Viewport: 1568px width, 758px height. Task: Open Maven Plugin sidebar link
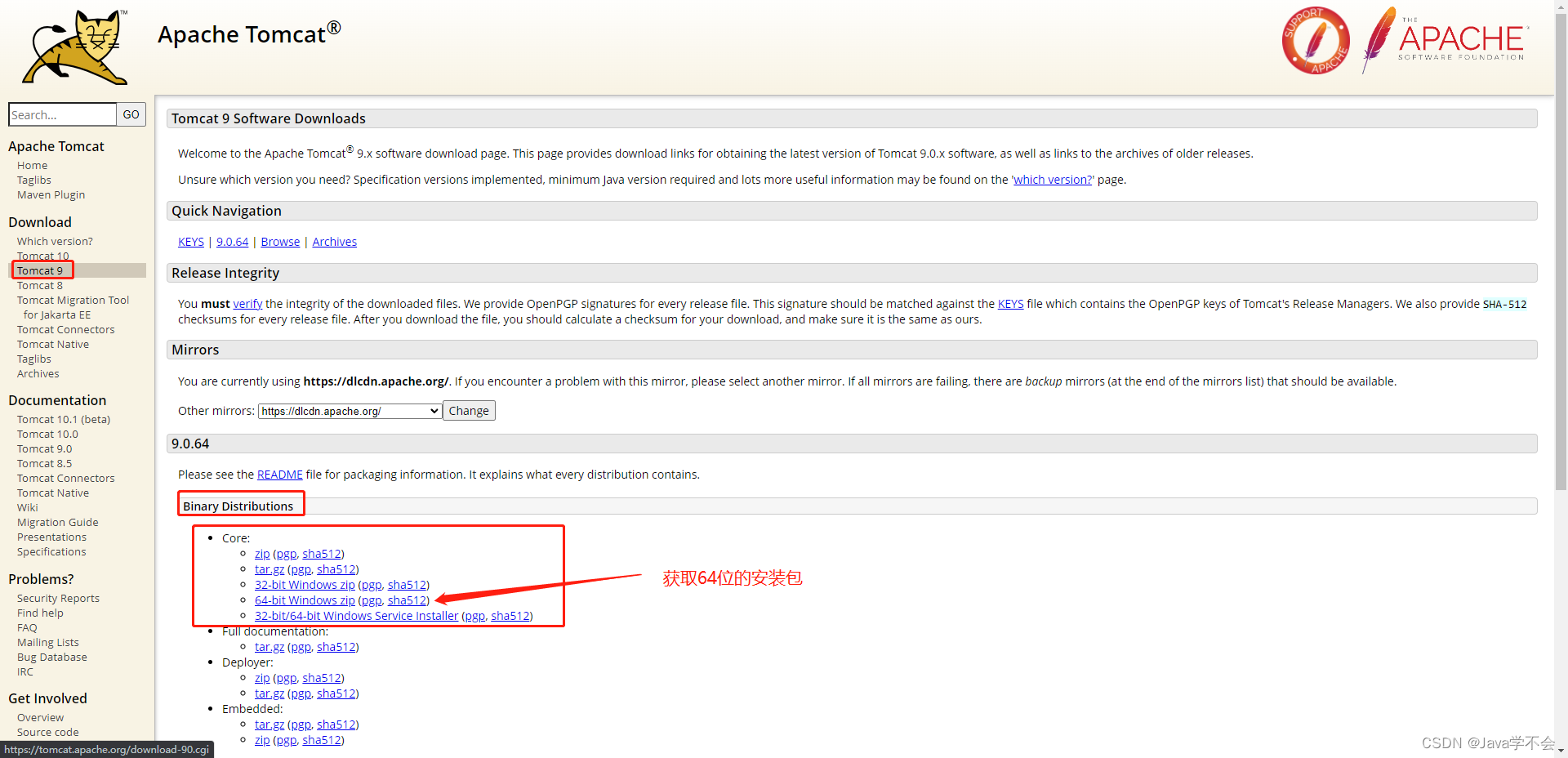coord(51,194)
